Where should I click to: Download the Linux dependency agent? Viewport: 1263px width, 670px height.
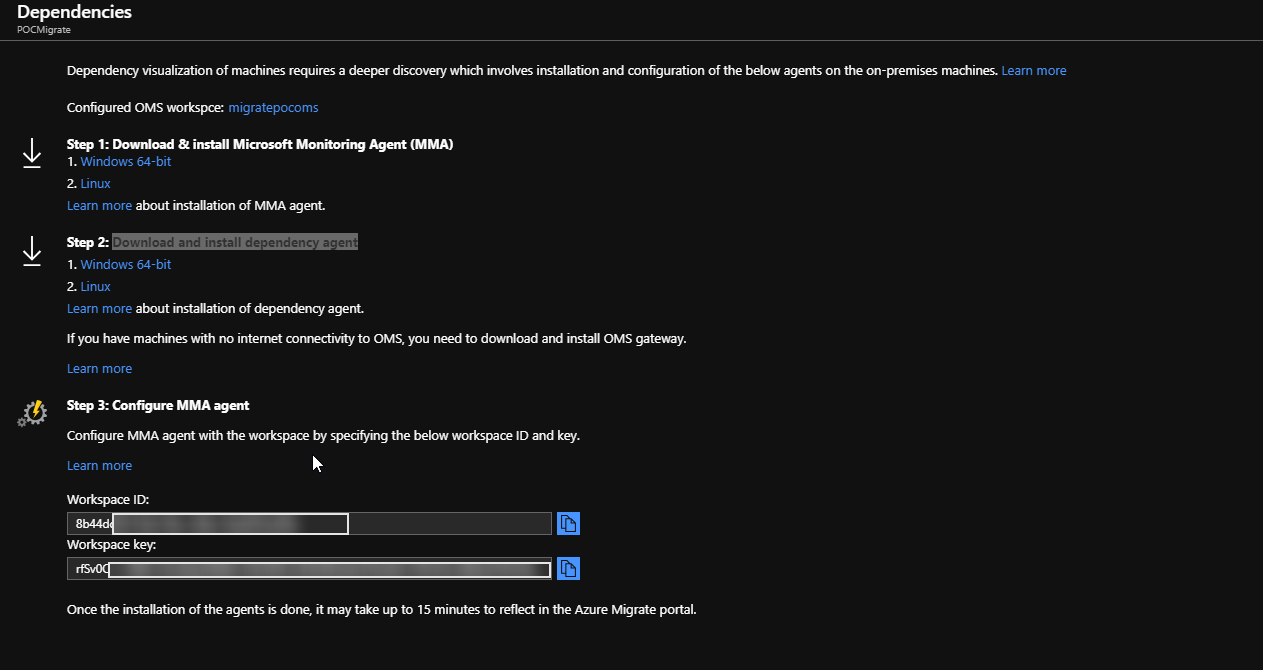95,286
